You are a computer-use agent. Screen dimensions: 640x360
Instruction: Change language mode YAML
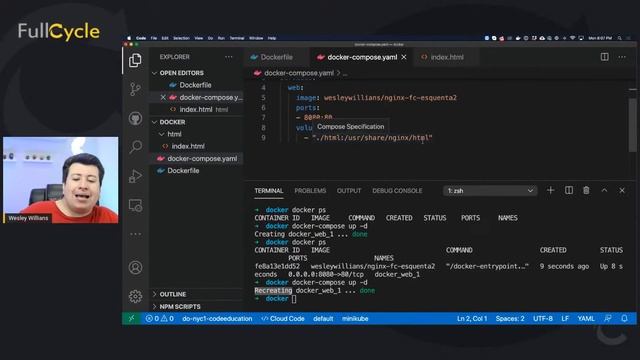point(586,318)
